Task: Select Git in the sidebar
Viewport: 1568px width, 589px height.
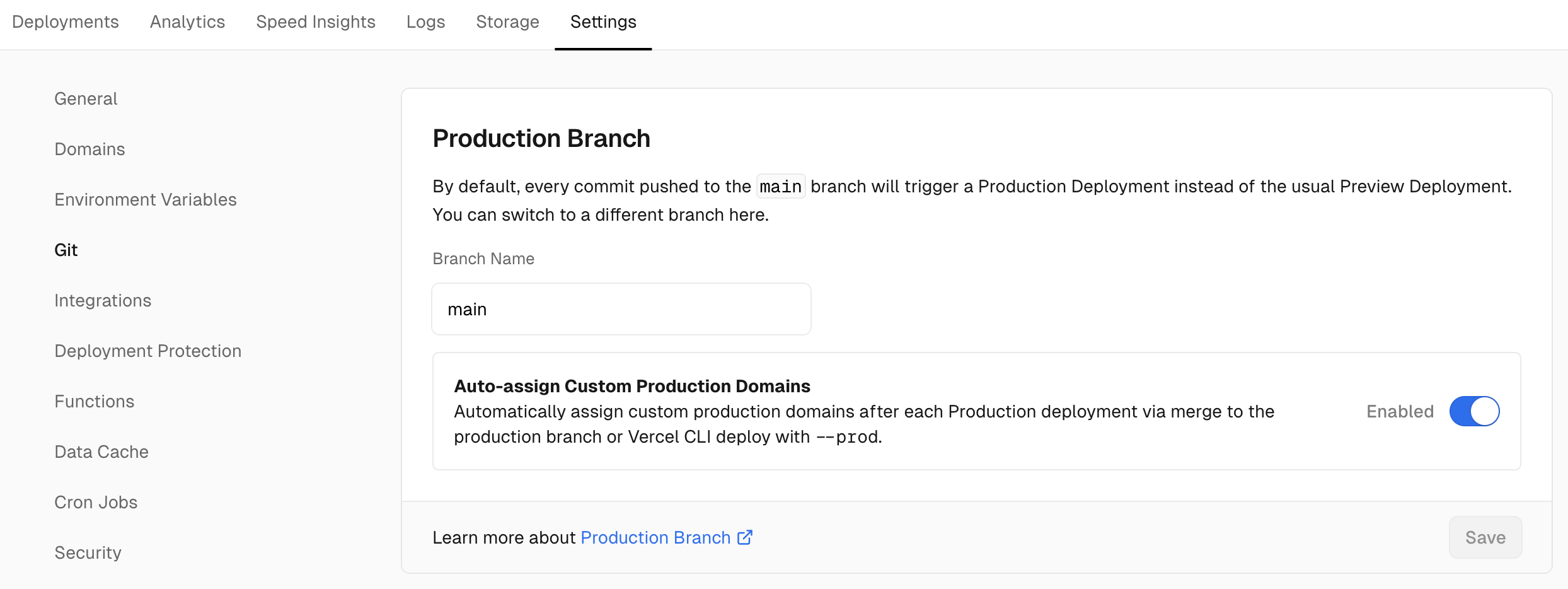Action: point(66,250)
